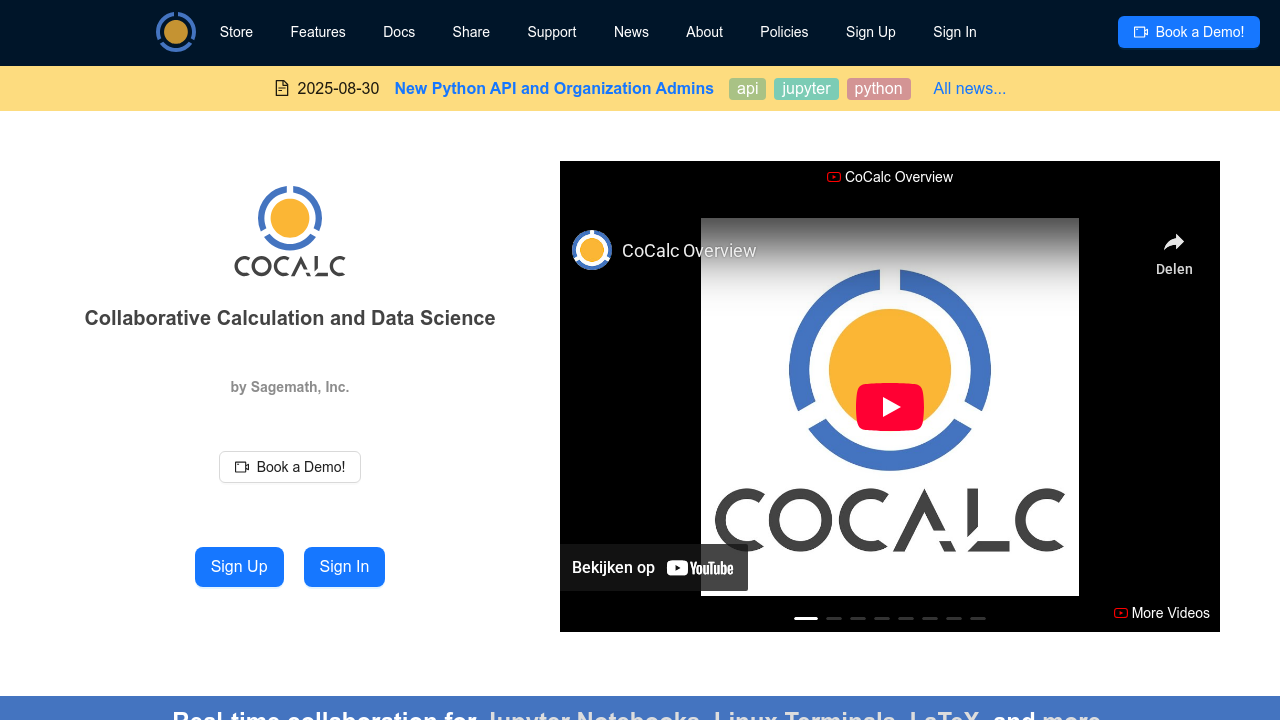Select the active first carousel indicator
Screen dimensions: 1280x720
click(805, 618)
